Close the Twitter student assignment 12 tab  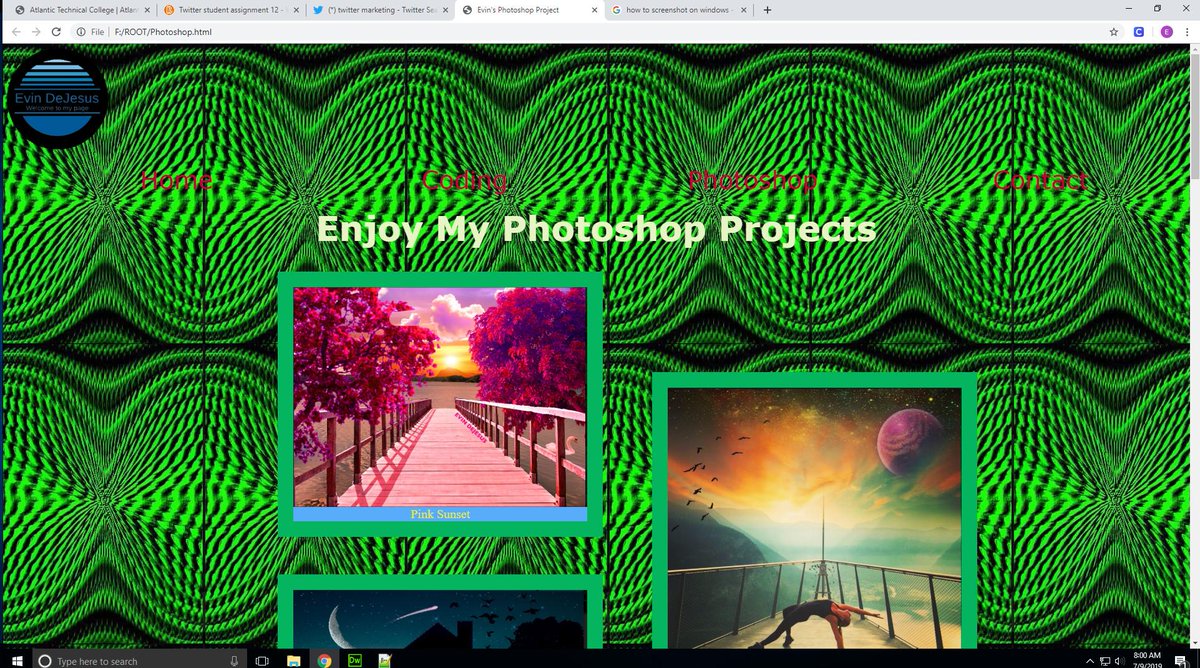297,10
